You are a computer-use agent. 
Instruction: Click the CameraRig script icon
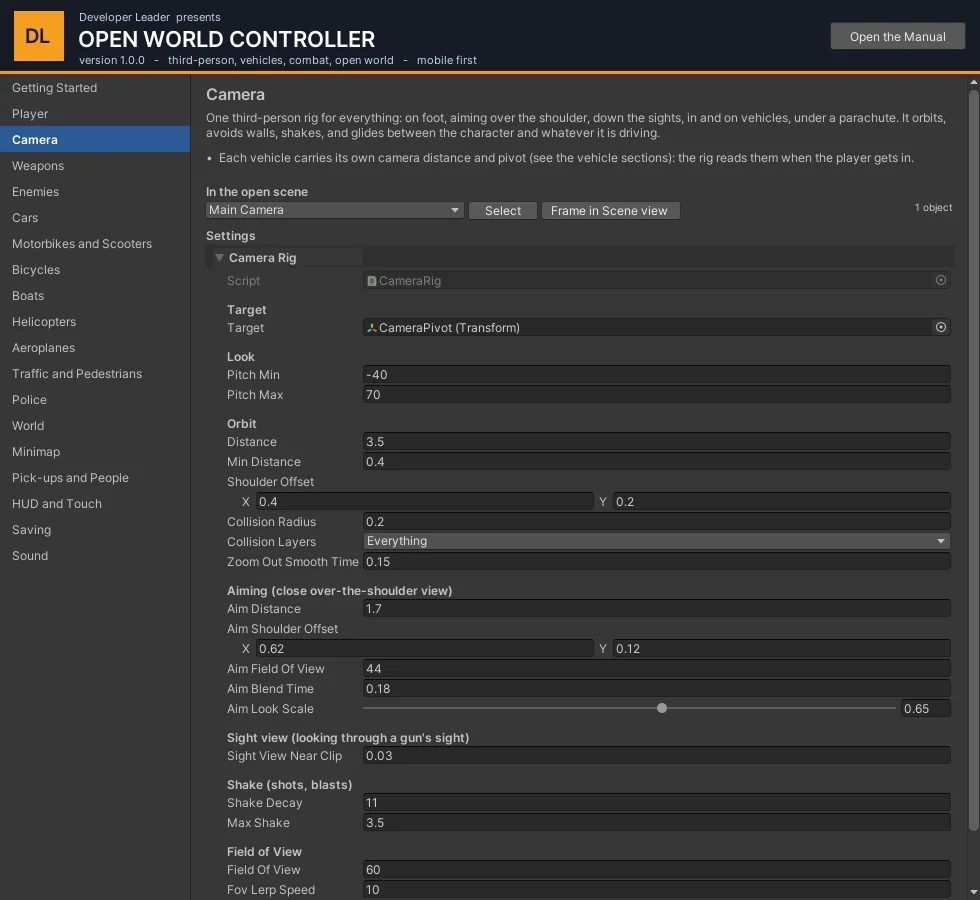372,281
